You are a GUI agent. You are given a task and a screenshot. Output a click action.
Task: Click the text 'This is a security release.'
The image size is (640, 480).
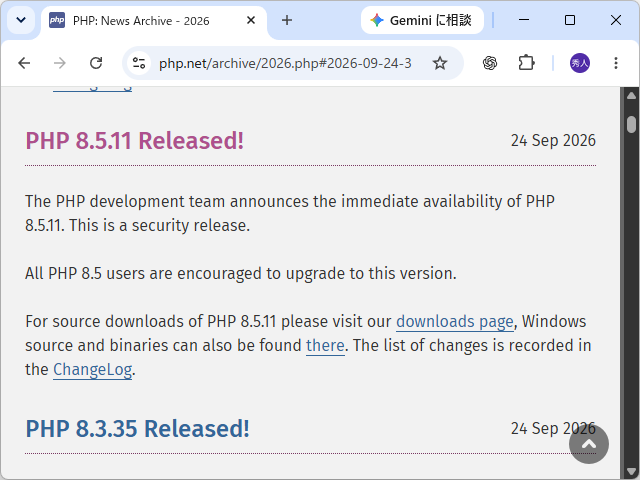[159, 226]
